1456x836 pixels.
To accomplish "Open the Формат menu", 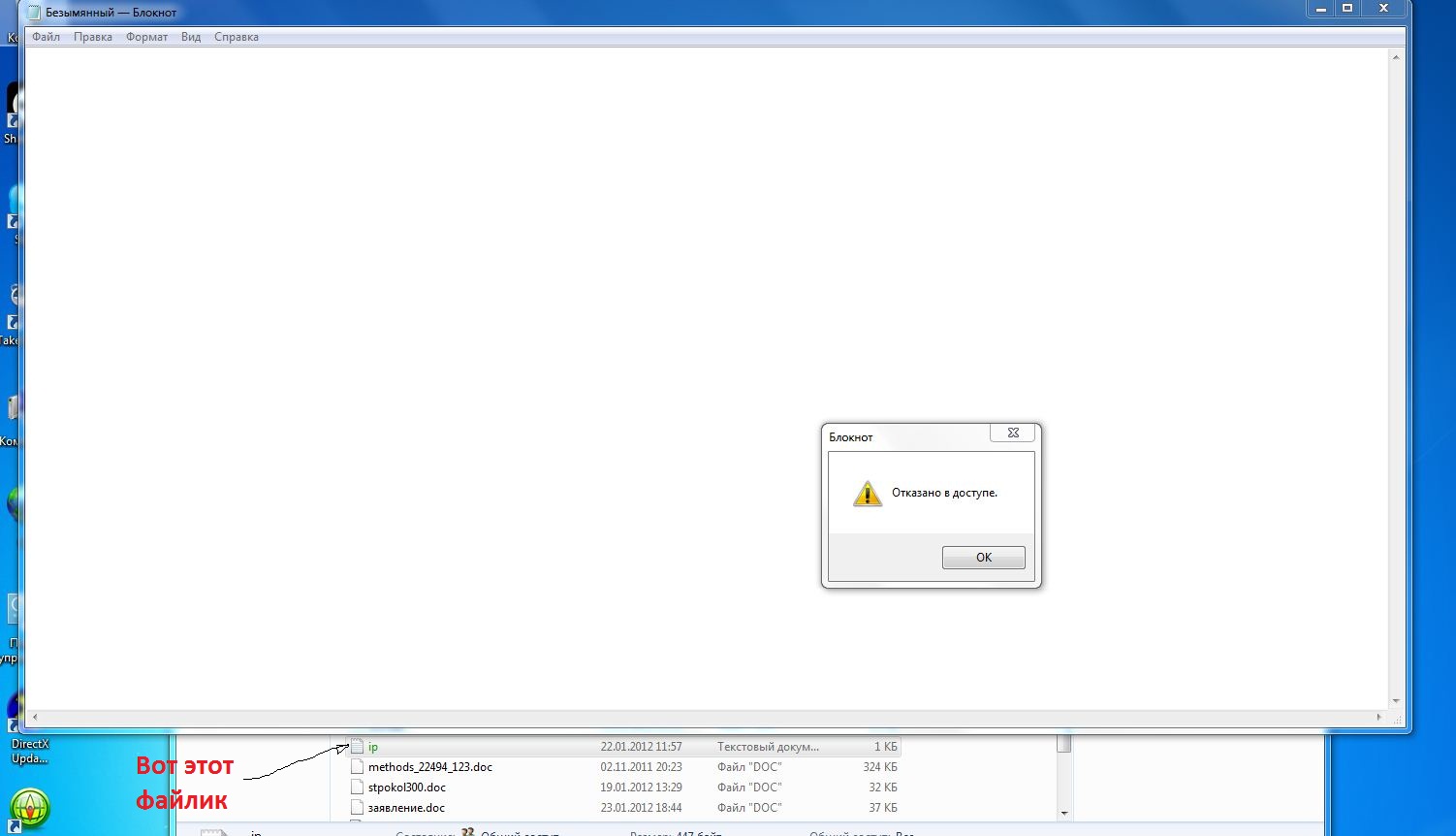I will tap(146, 37).
